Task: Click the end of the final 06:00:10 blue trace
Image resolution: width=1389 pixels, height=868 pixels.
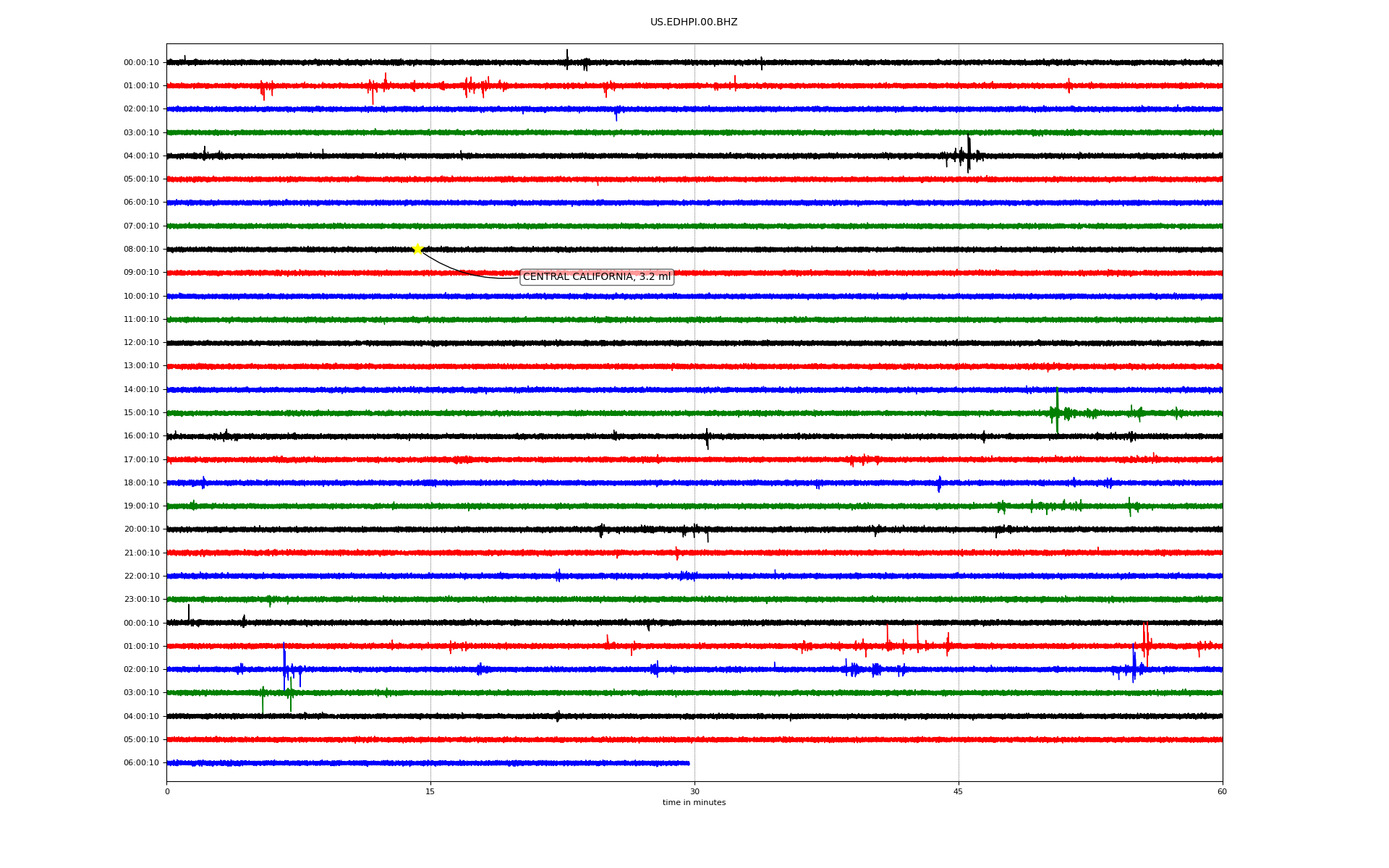Action: (688, 762)
